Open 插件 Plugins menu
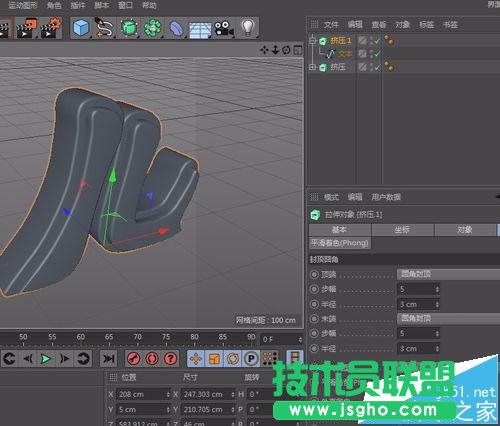This screenshot has width=500, height=426. click(x=78, y=5)
